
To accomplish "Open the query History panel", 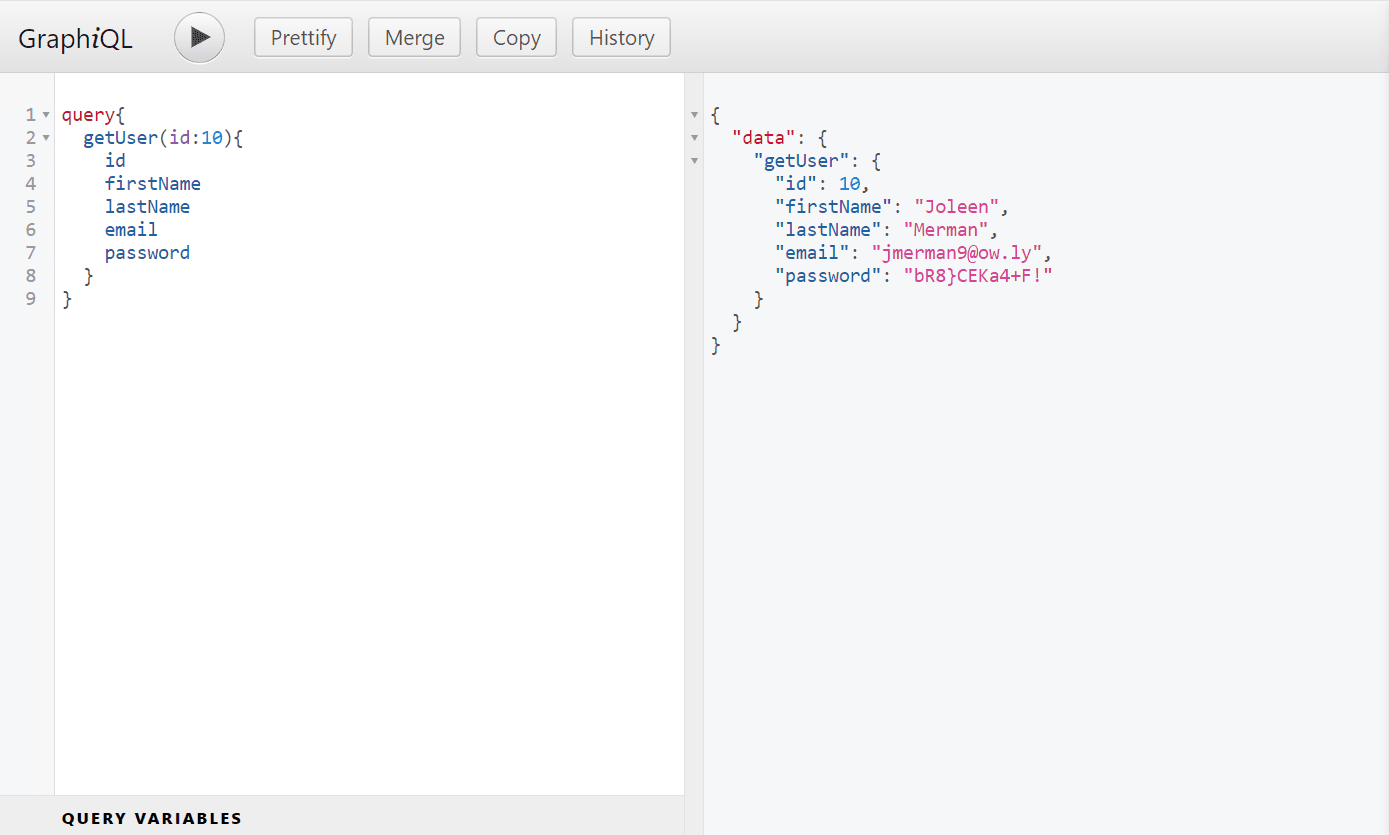I will click(621, 37).
